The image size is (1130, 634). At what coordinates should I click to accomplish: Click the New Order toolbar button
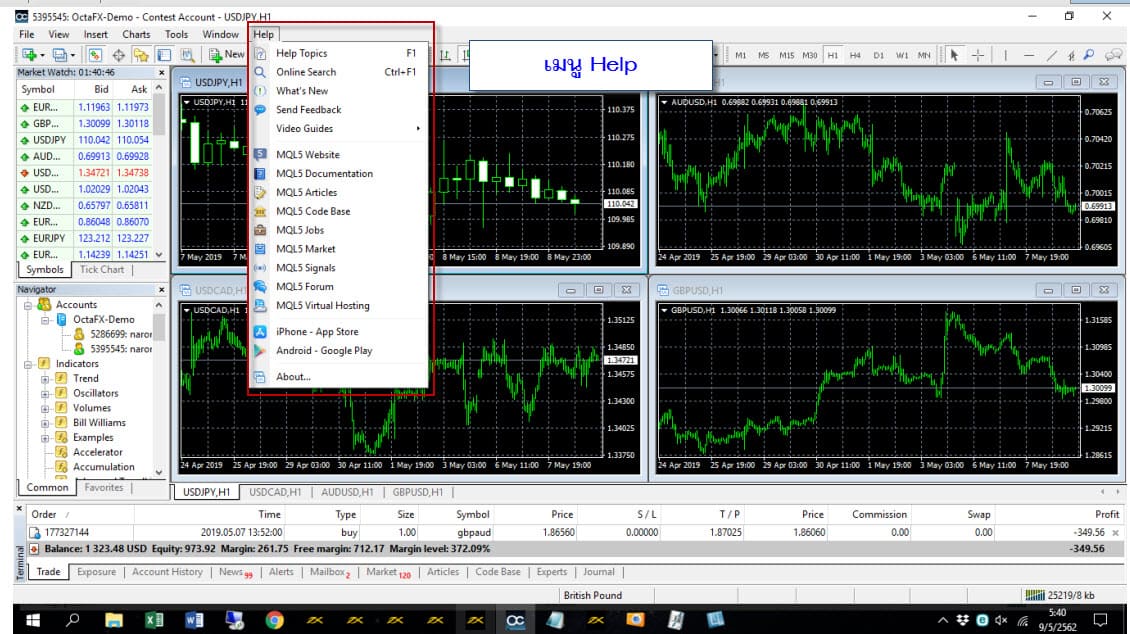tap(226, 55)
